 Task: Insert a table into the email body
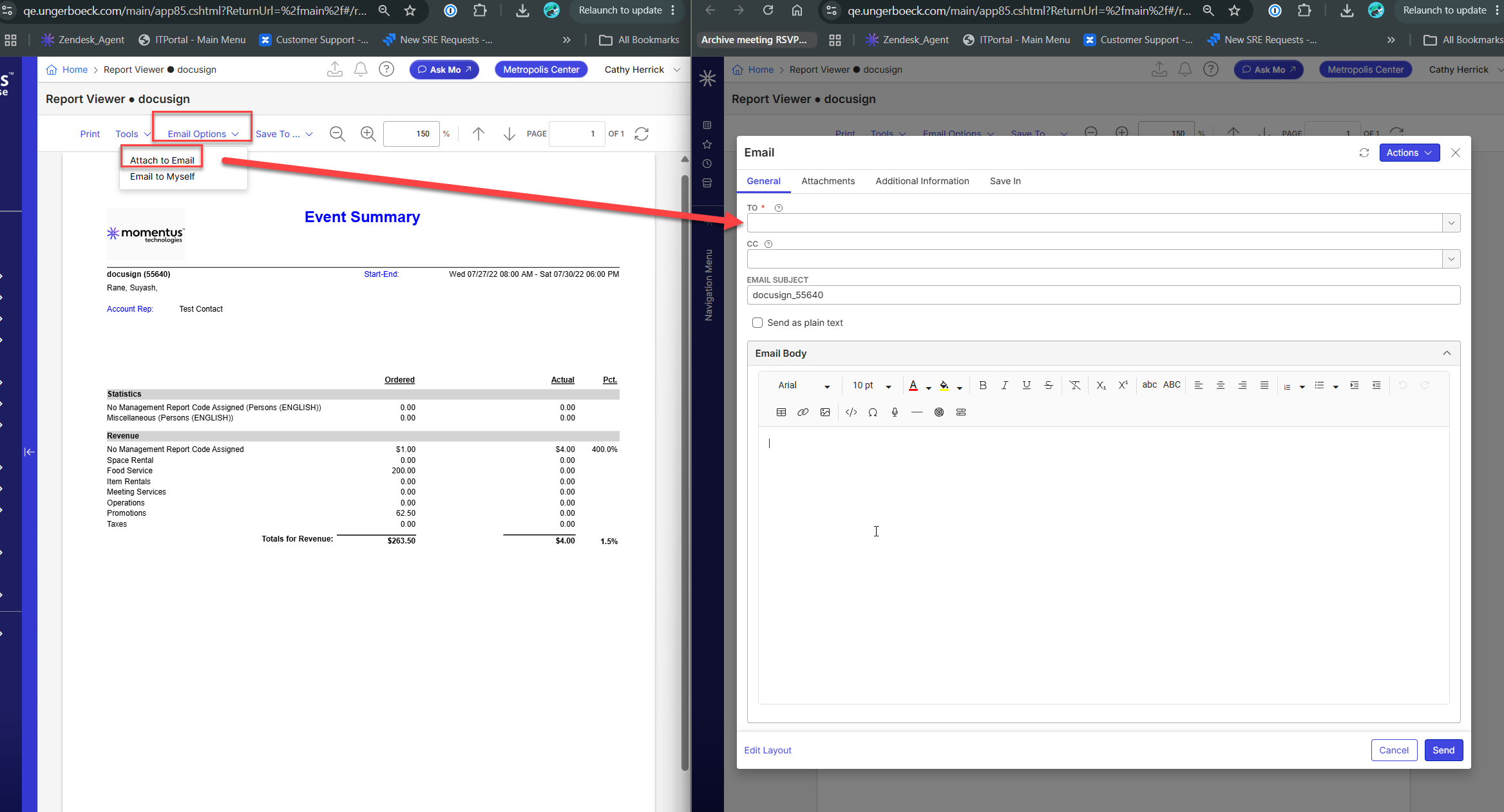pos(781,412)
